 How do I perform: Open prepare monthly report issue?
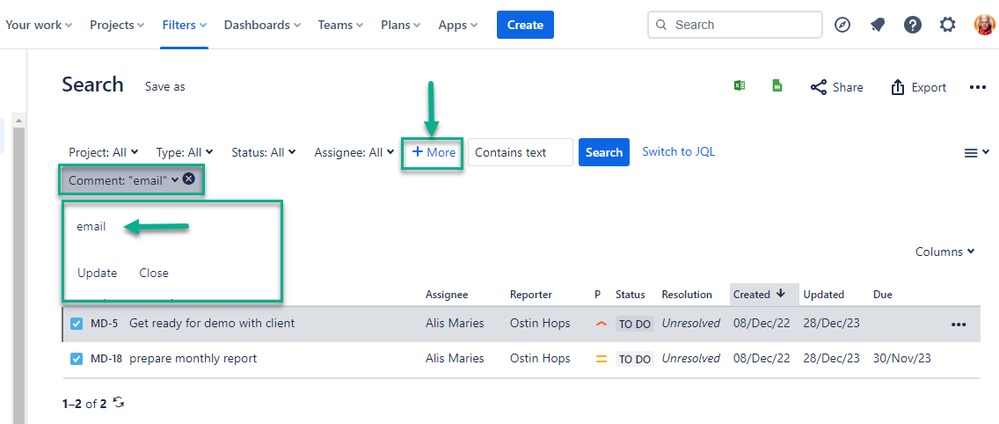coord(193,358)
